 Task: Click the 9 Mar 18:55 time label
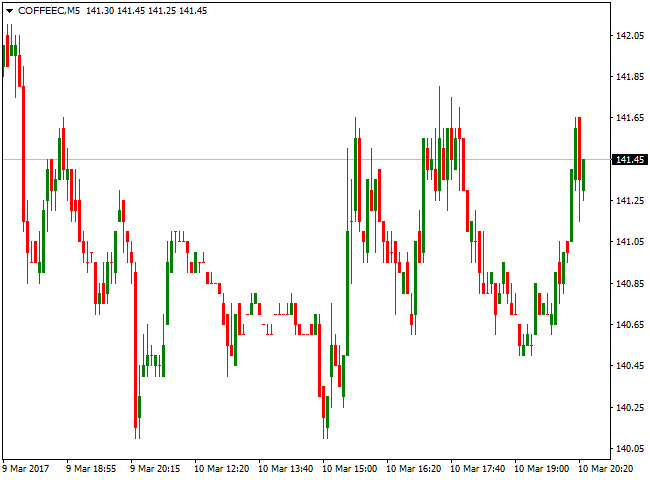coord(91,469)
